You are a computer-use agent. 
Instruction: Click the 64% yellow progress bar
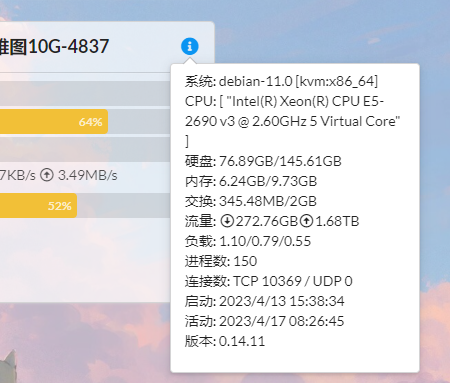[54, 122]
